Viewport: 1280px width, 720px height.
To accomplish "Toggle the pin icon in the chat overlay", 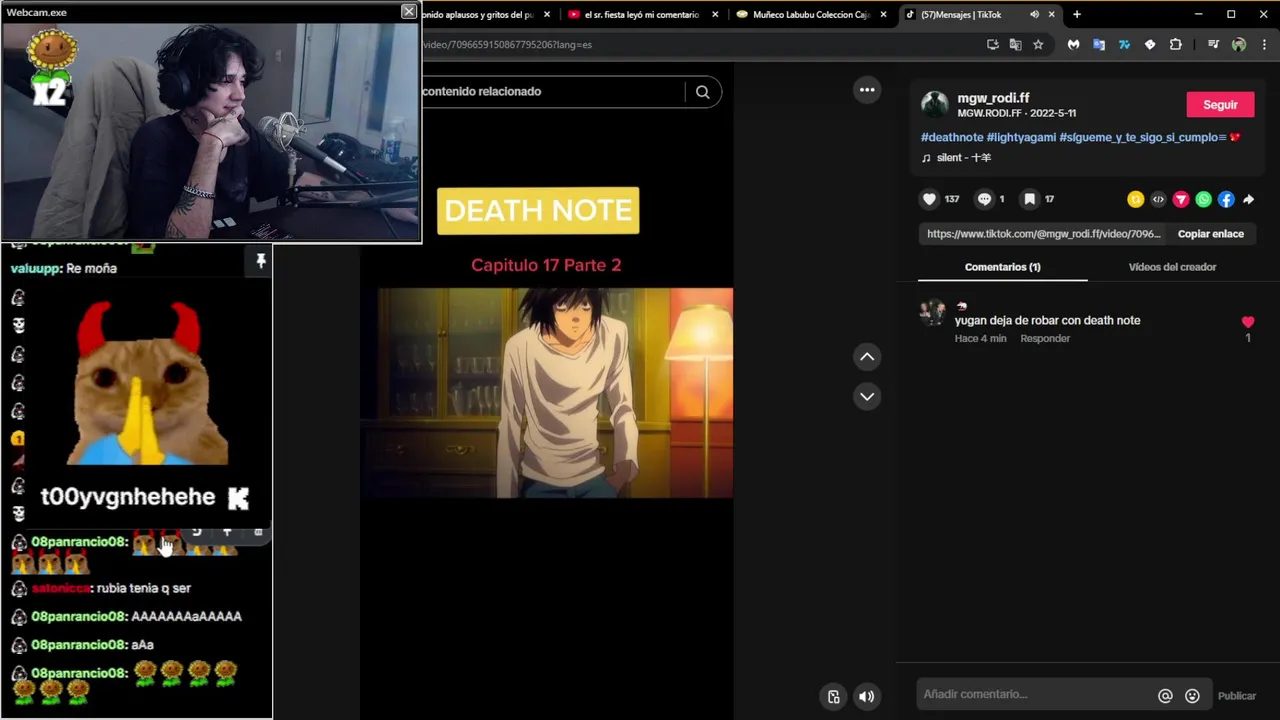I will pyautogui.click(x=261, y=261).
